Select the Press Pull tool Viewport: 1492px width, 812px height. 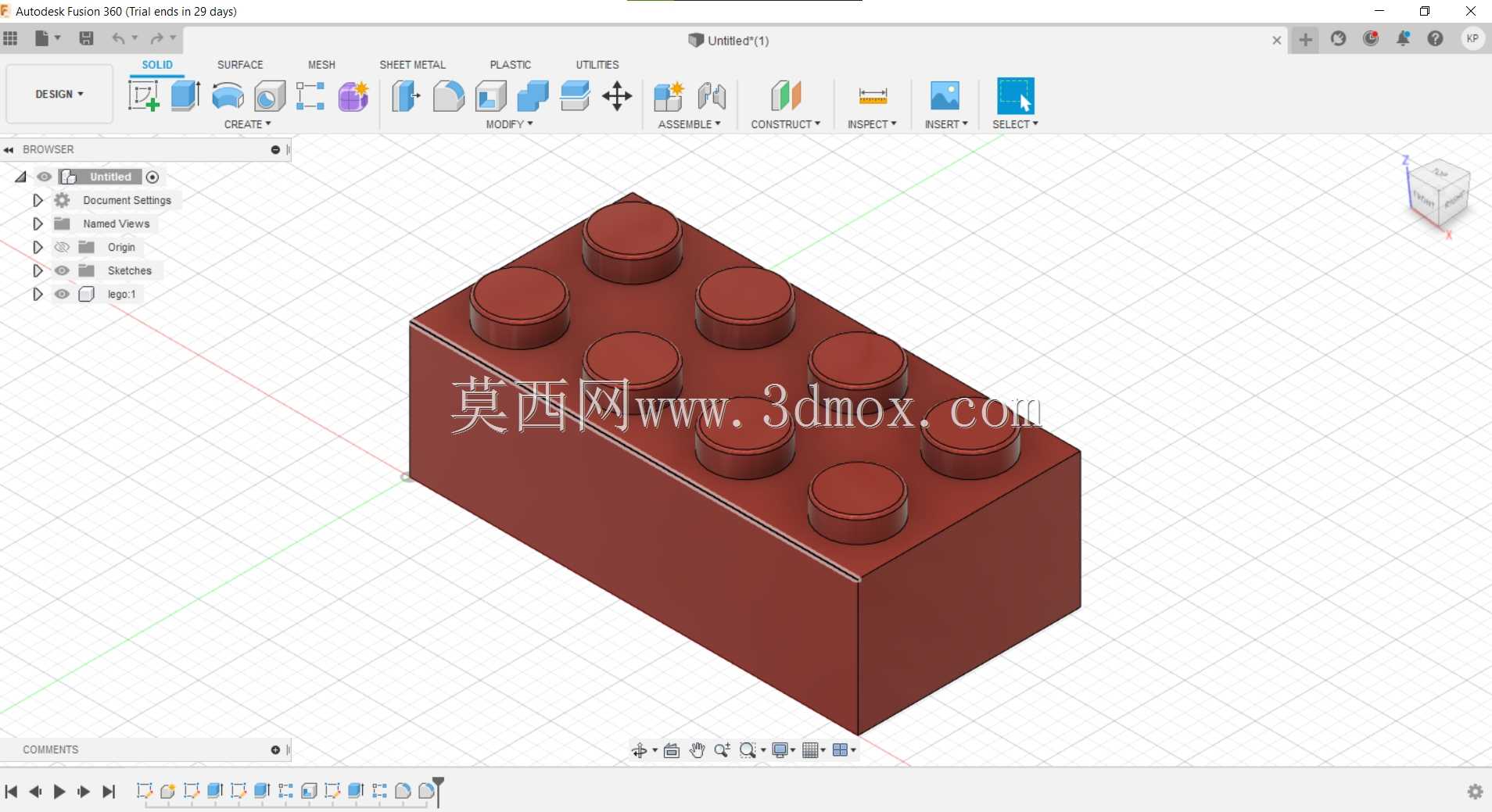pyautogui.click(x=406, y=96)
